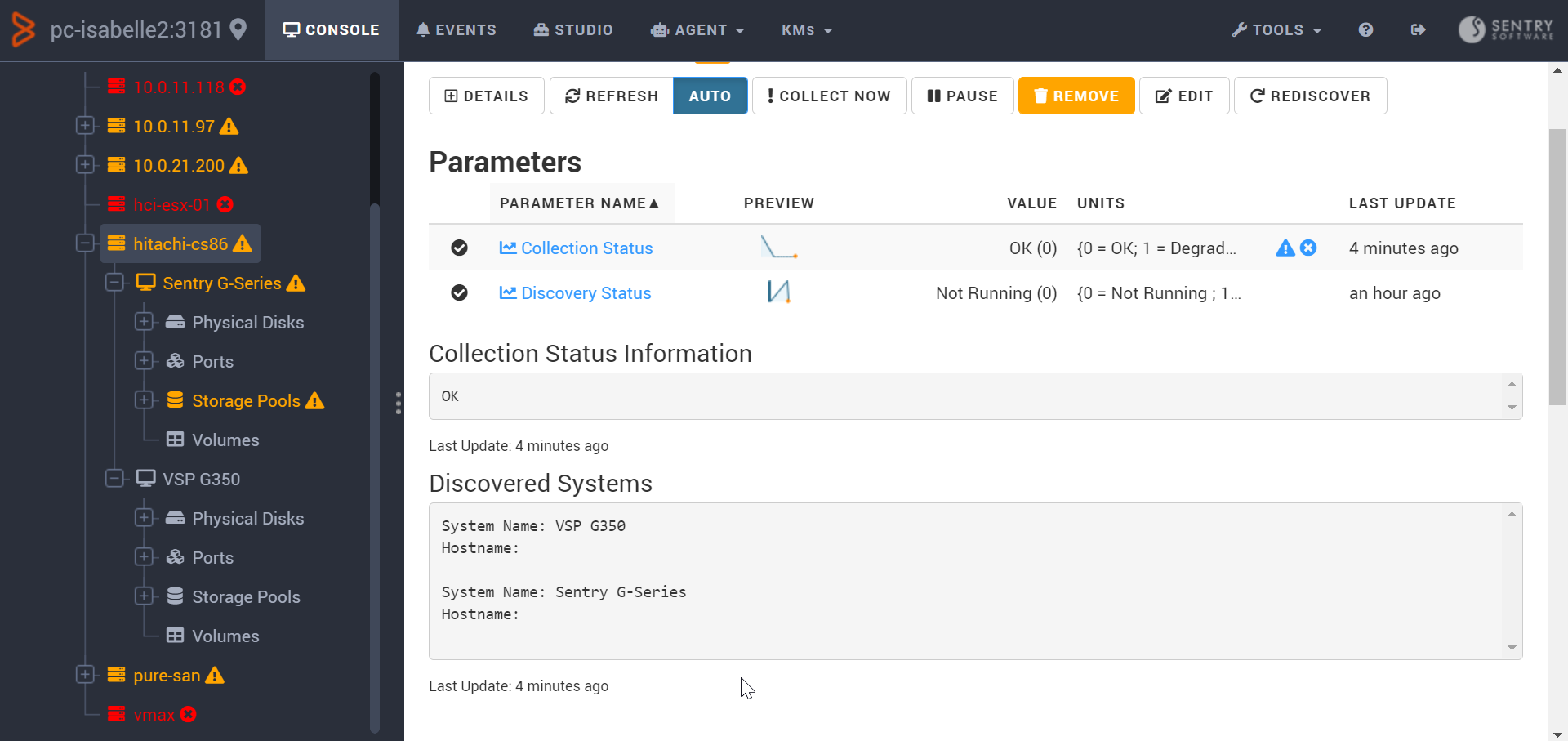Click the sign-out icon in the top bar
The width and height of the screenshot is (1568, 741).
(x=1419, y=29)
